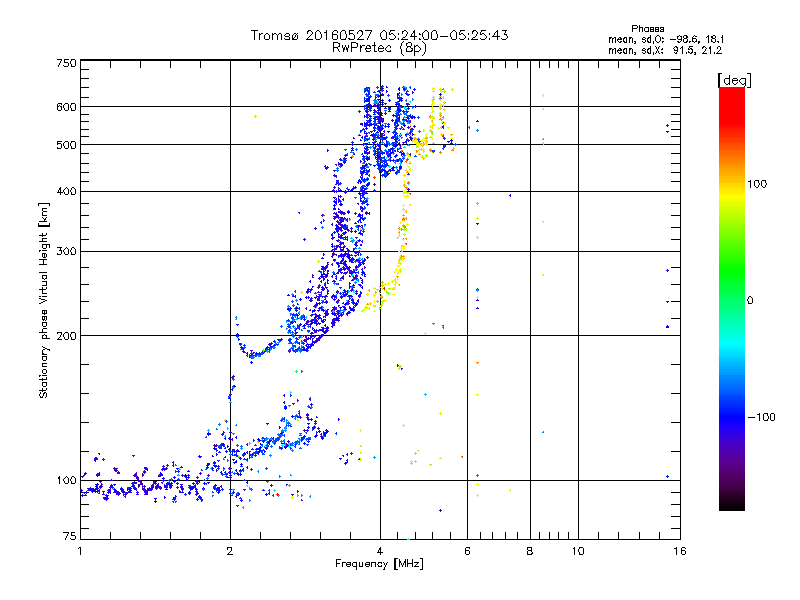The width and height of the screenshot is (800, 600).
Task: Click the x-axis label '6'
Action: 467,551
